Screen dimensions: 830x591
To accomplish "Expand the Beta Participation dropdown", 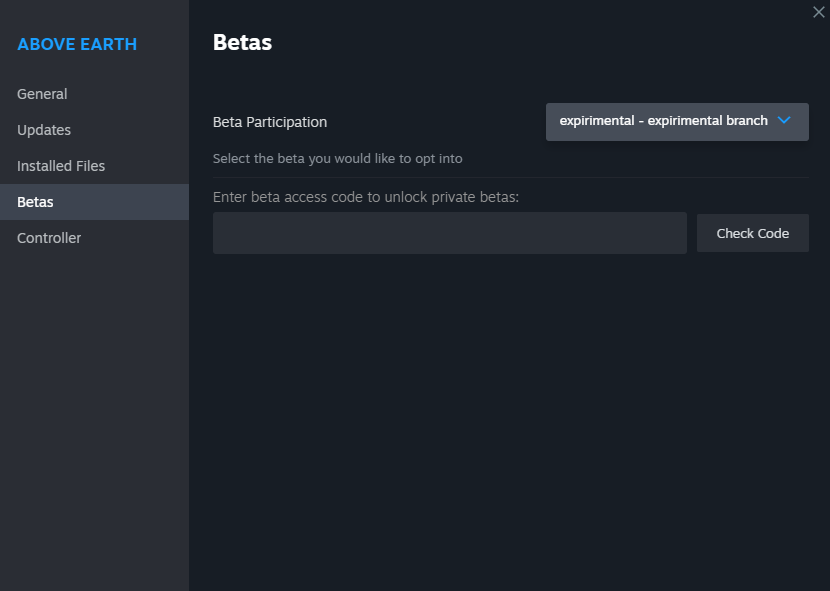I will pyautogui.click(x=676, y=121).
